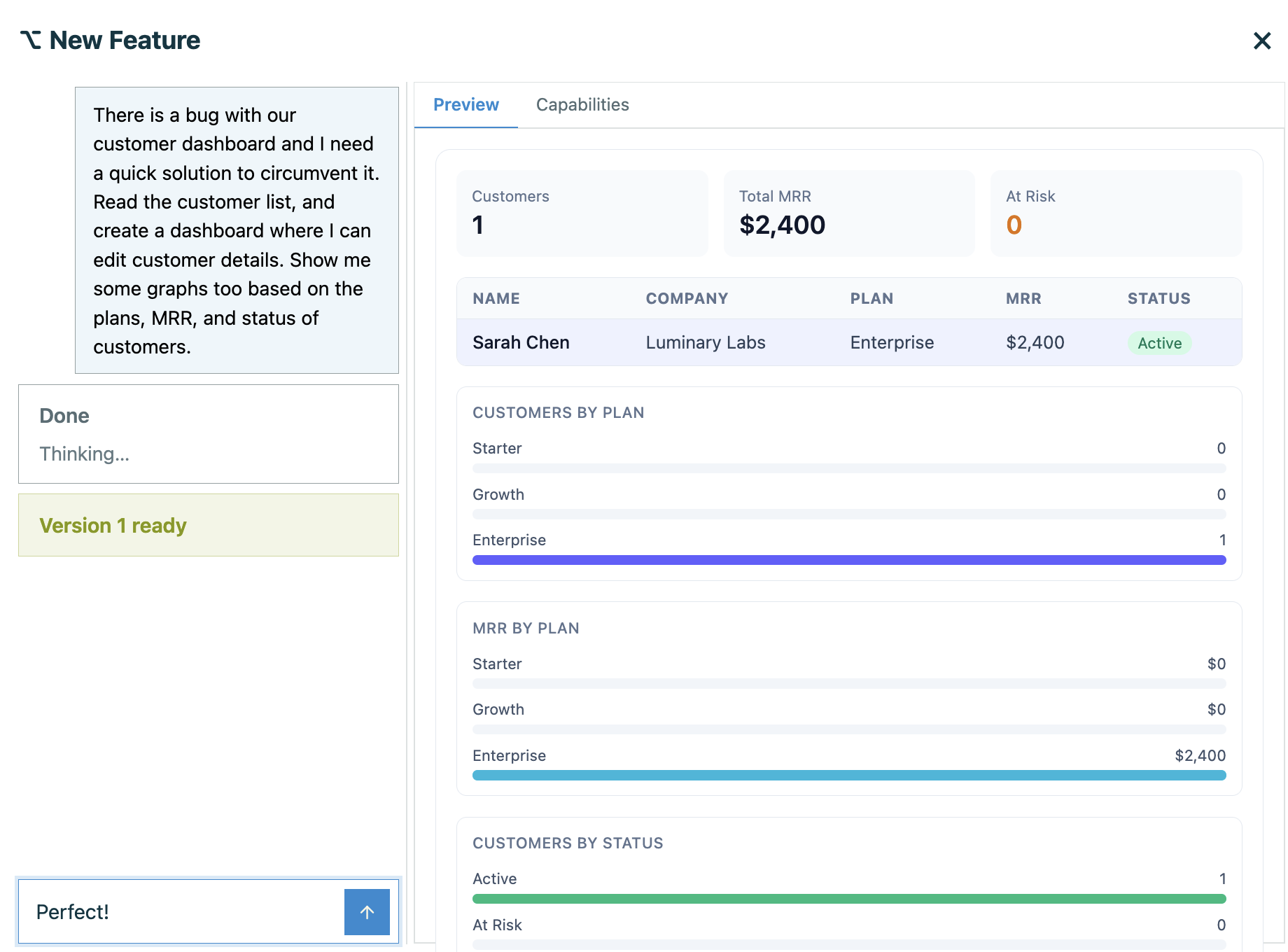Click the 'MRR BY PLAN' heading
Viewport: 1288px width, 952px height.
click(x=526, y=629)
